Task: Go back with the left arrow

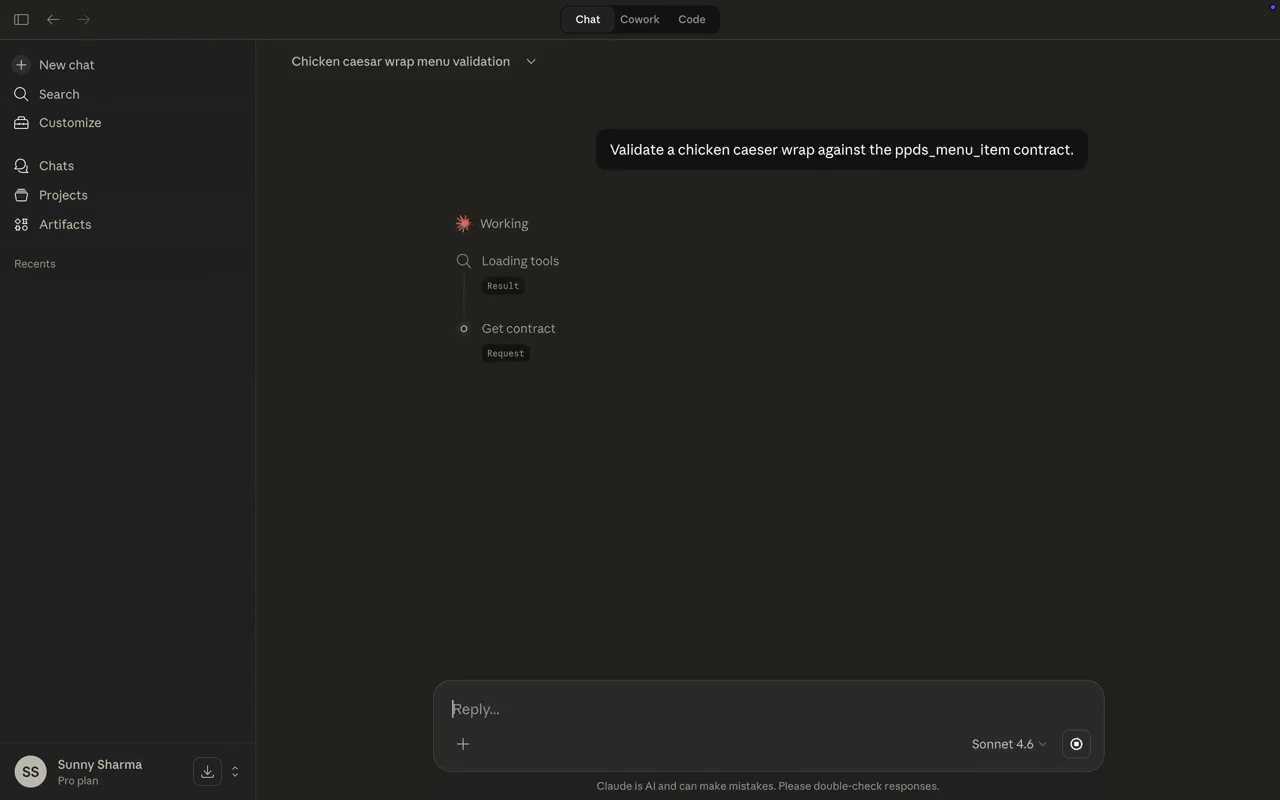Action: point(53,19)
